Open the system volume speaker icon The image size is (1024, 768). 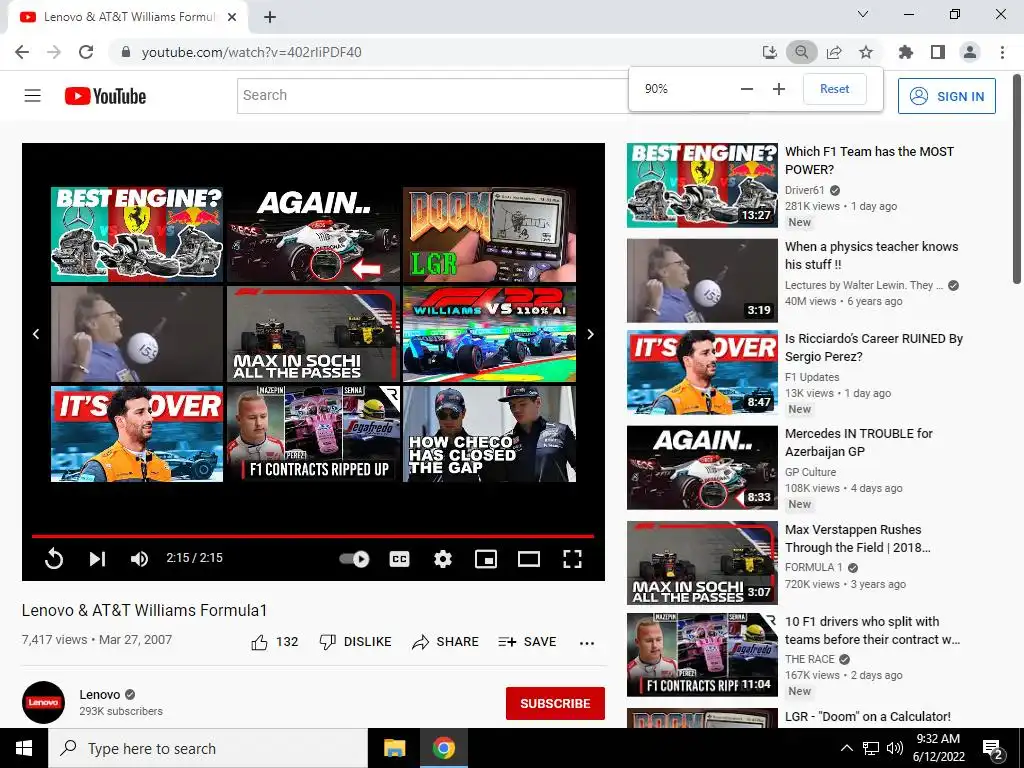[895, 748]
